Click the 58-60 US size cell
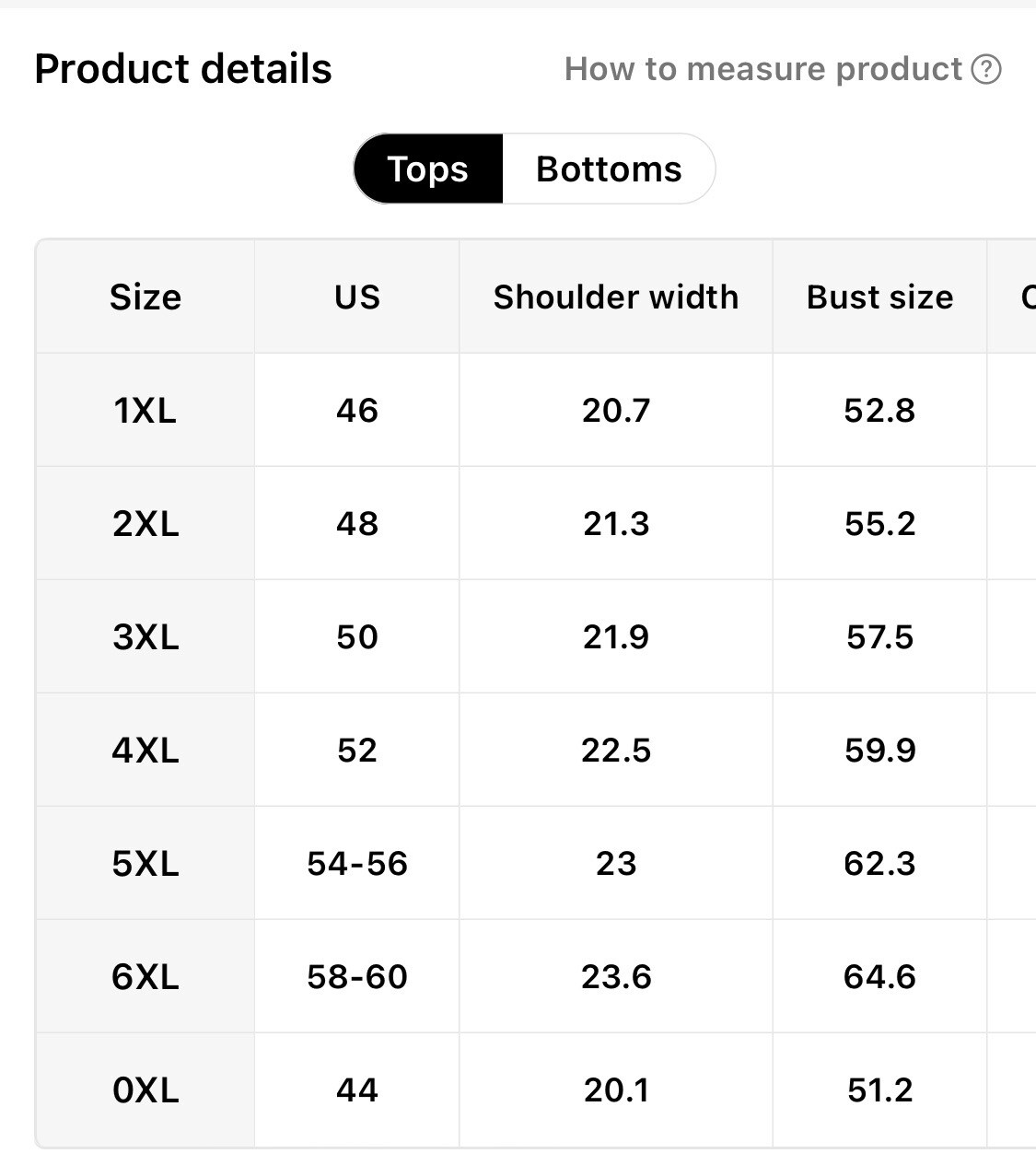The image size is (1036, 1165). pos(357,976)
